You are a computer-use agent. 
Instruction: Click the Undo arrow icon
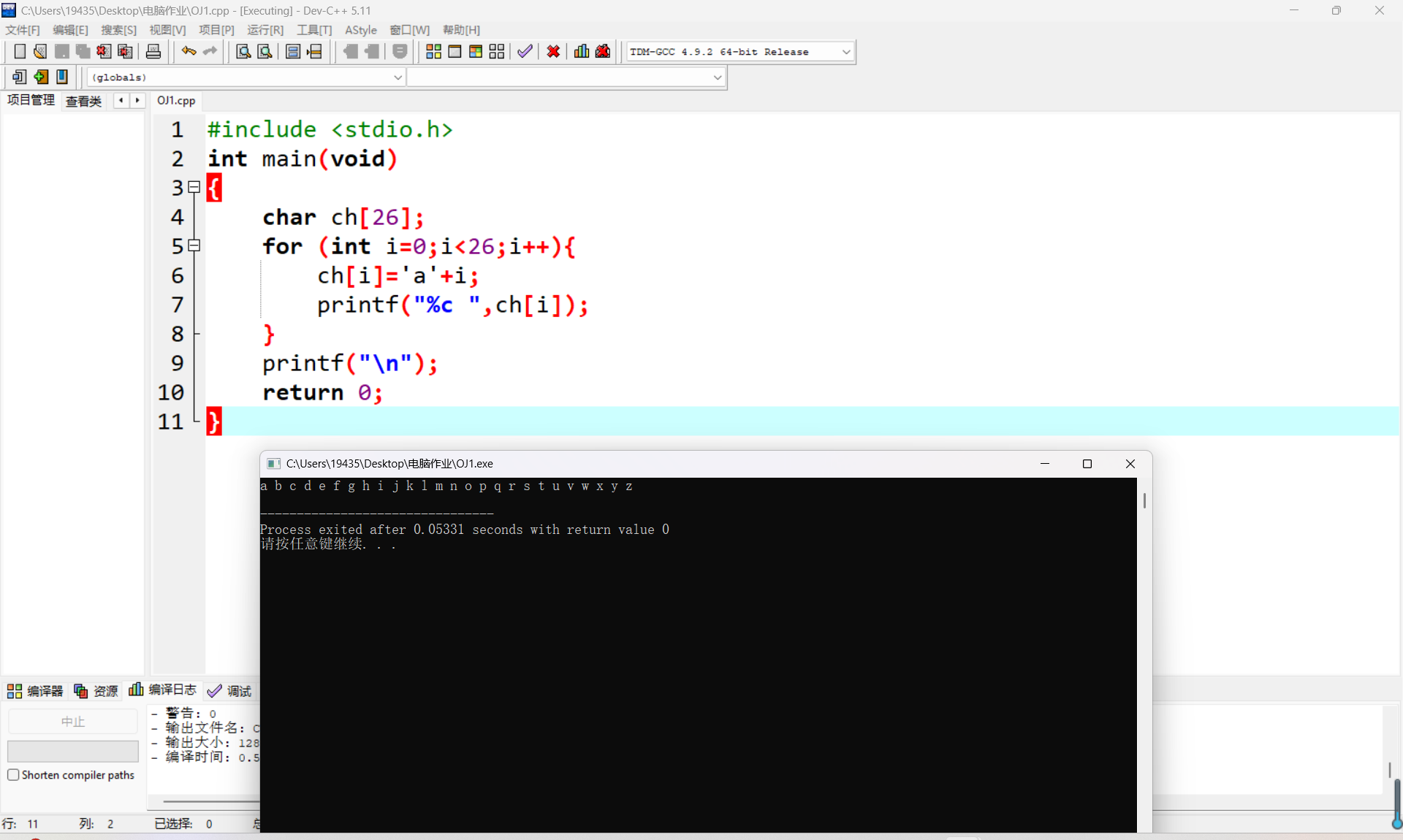[189, 51]
